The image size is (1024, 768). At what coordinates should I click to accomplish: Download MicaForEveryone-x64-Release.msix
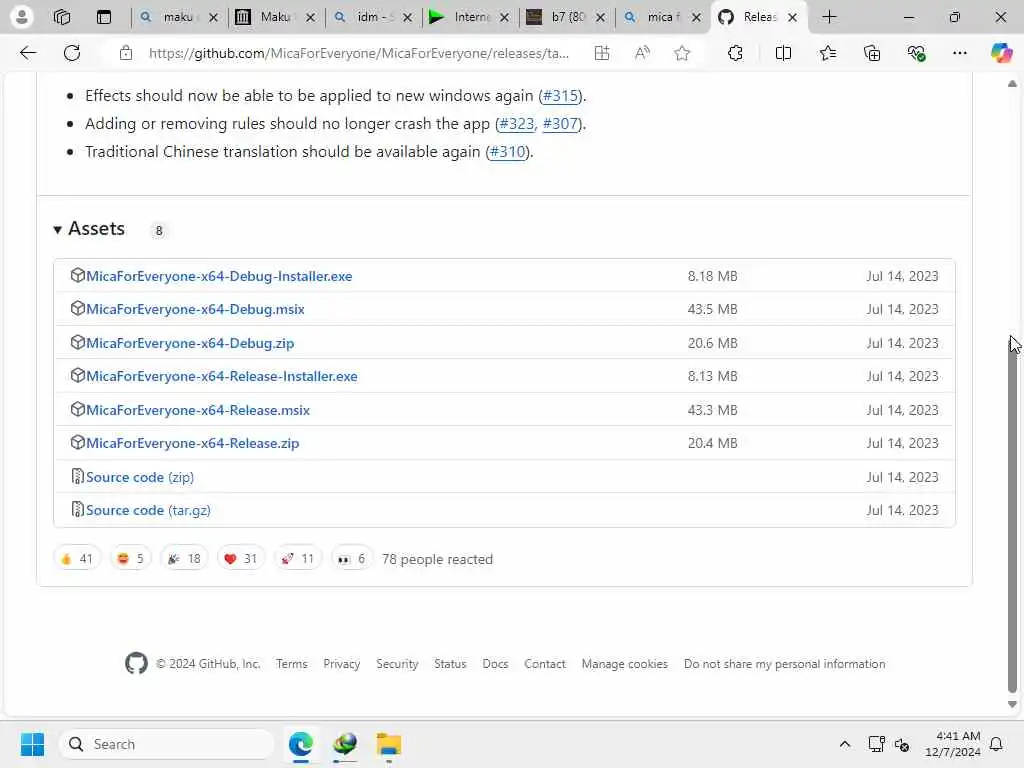click(198, 411)
